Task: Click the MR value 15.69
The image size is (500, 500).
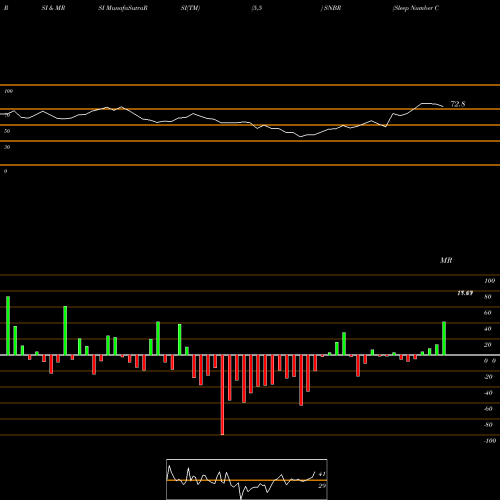Action: pyautogui.click(x=465, y=293)
